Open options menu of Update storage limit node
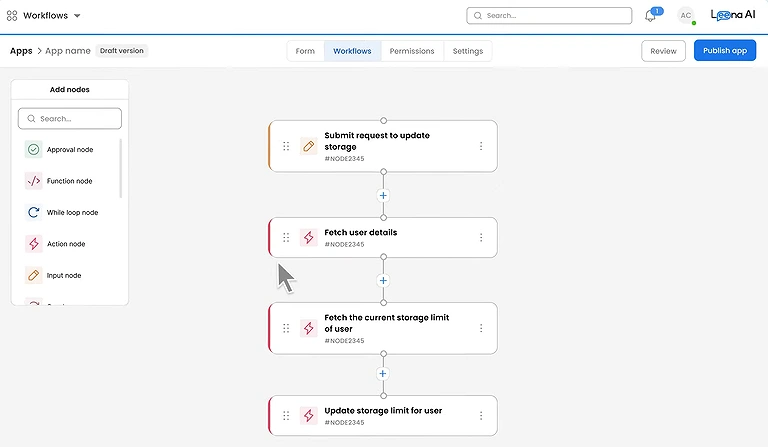Viewport: 768px width, 447px height. (x=481, y=416)
